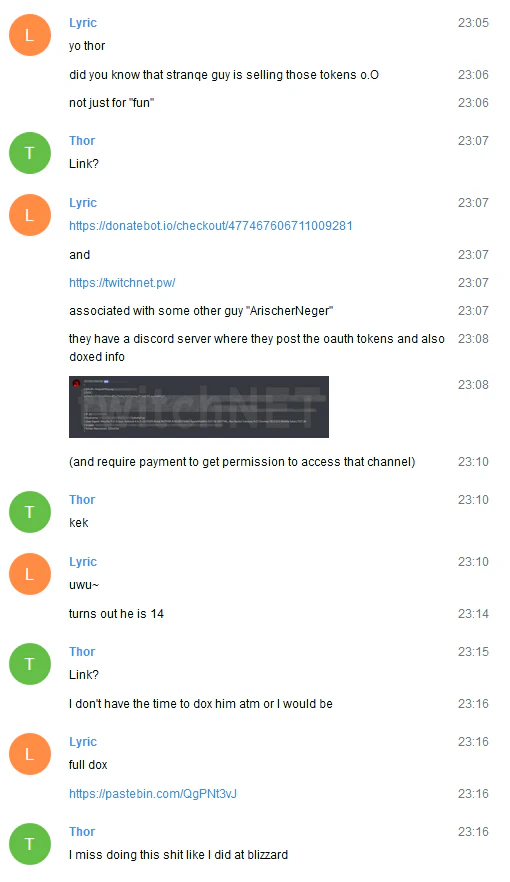Click Thor's avatar at 23:15 message
This screenshot has width=510, height=882.
tap(30, 664)
